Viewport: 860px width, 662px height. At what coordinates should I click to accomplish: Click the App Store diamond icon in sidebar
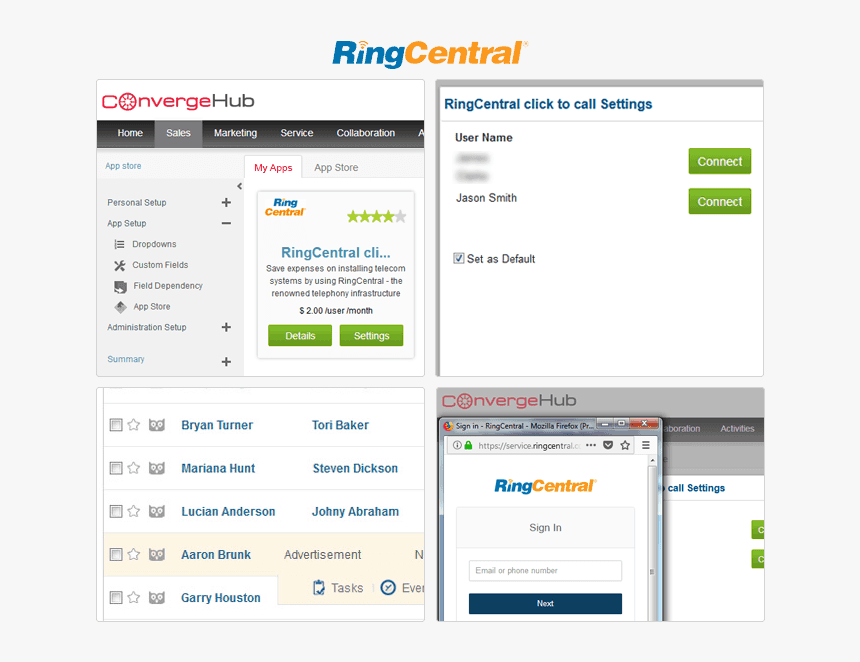click(x=120, y=307)
